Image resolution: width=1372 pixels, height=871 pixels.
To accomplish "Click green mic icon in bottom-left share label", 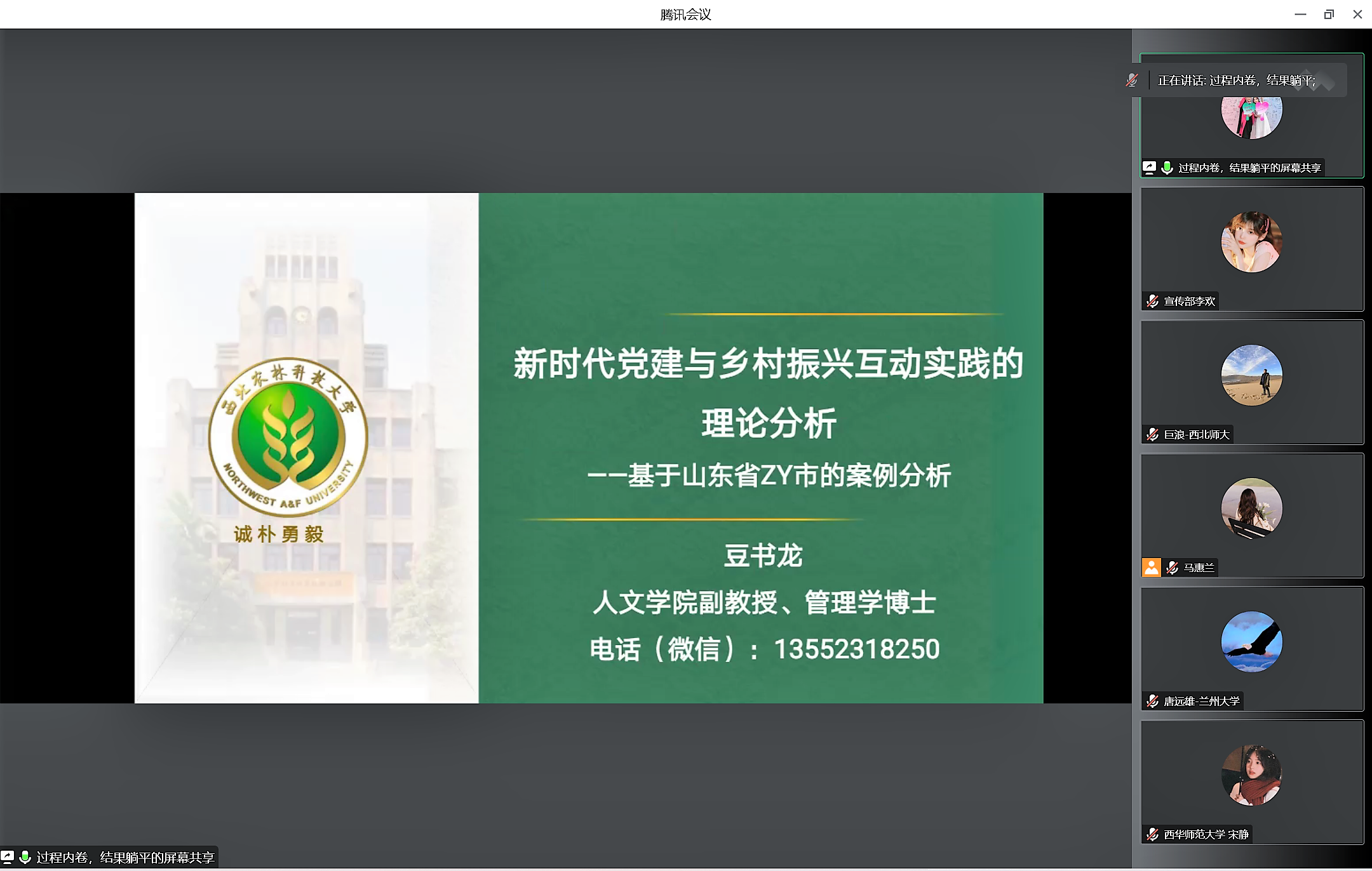I will 25,858.
